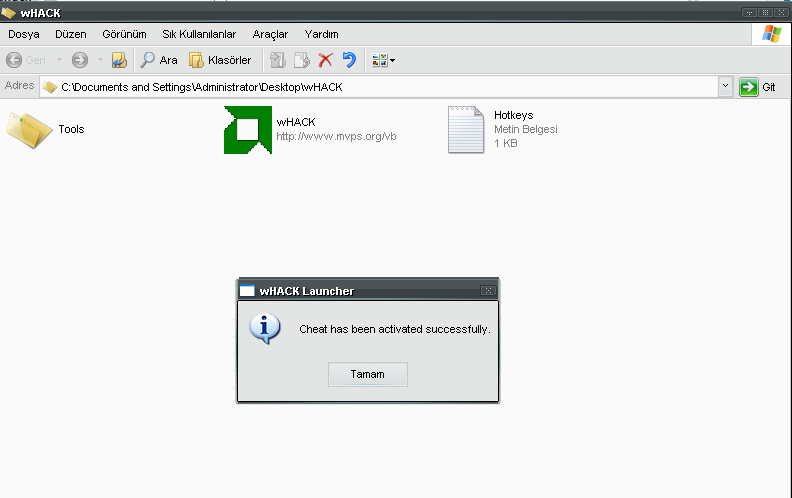Click the wHACK window title folder icon
Screen dimensions: 792x498
coord(9,13)
